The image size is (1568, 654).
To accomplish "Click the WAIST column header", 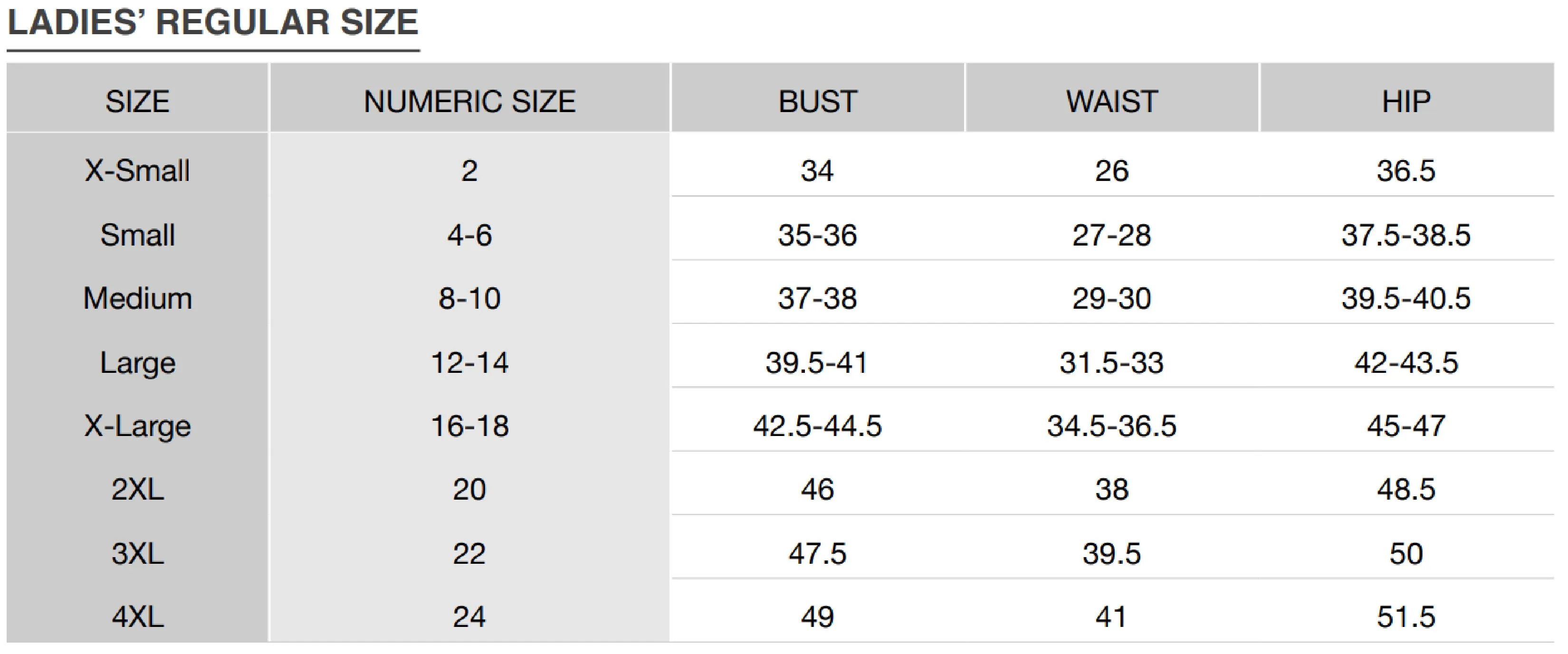I will 1111,101.
